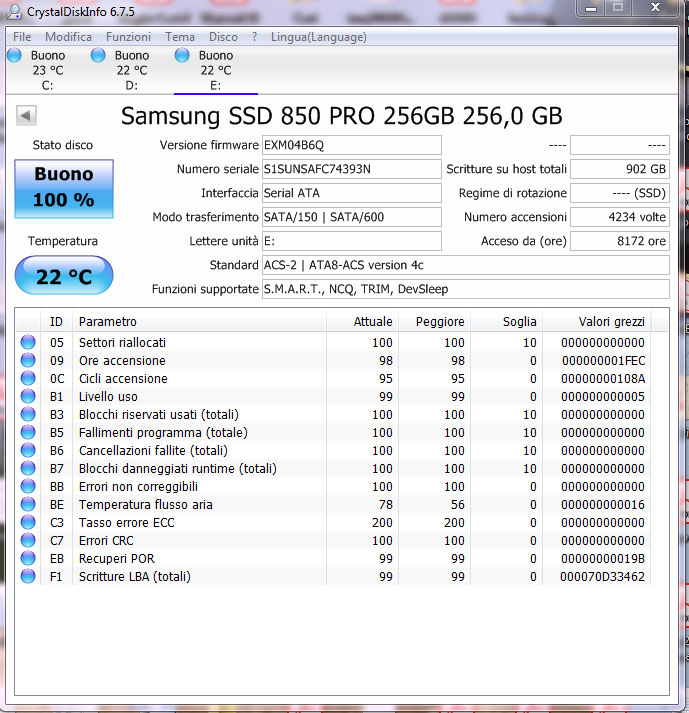689x713 pixels.
Task: Click the raw value 000000001FEC
Action: (604, 361)
